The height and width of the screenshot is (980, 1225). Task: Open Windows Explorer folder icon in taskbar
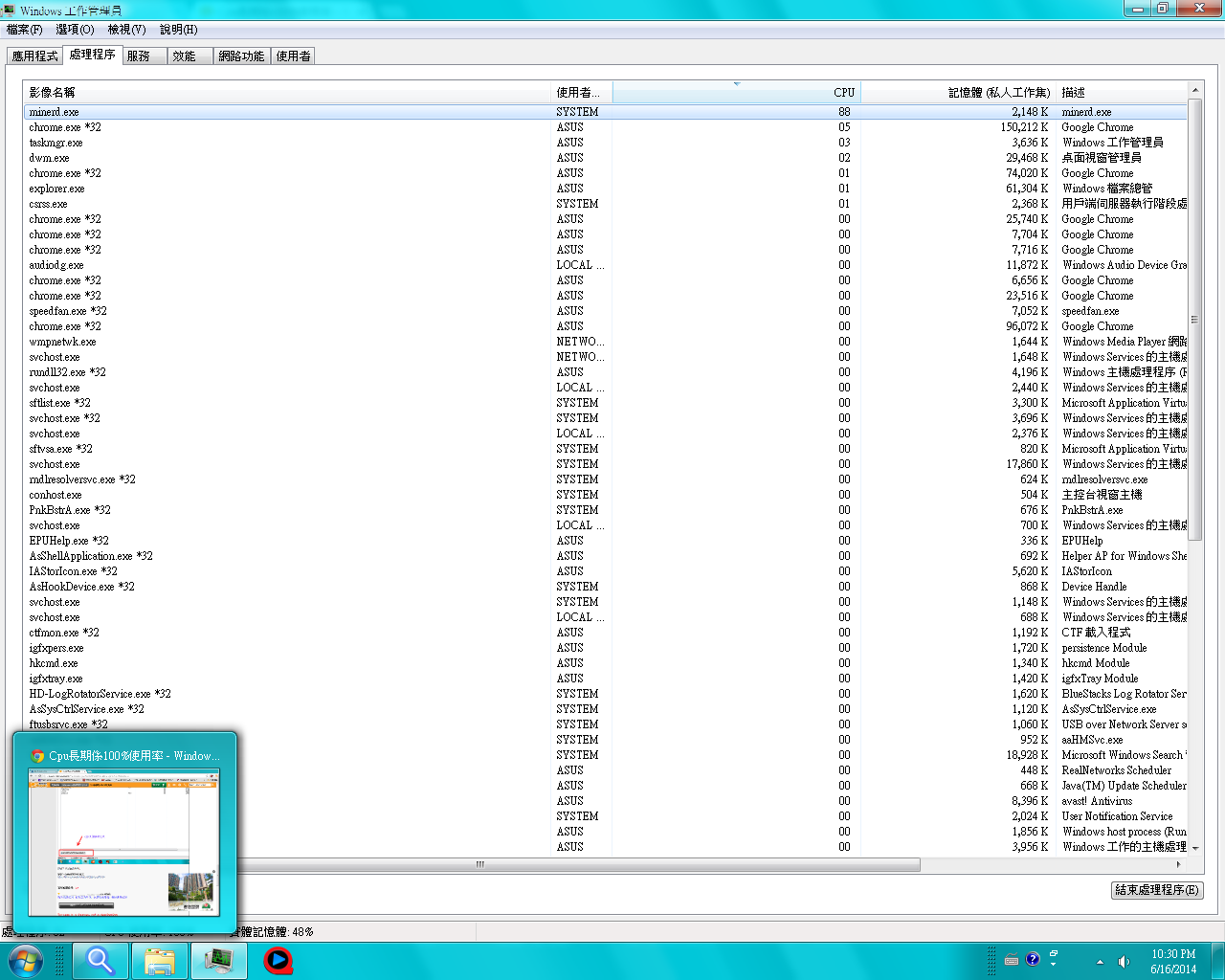tap(160, 961)
